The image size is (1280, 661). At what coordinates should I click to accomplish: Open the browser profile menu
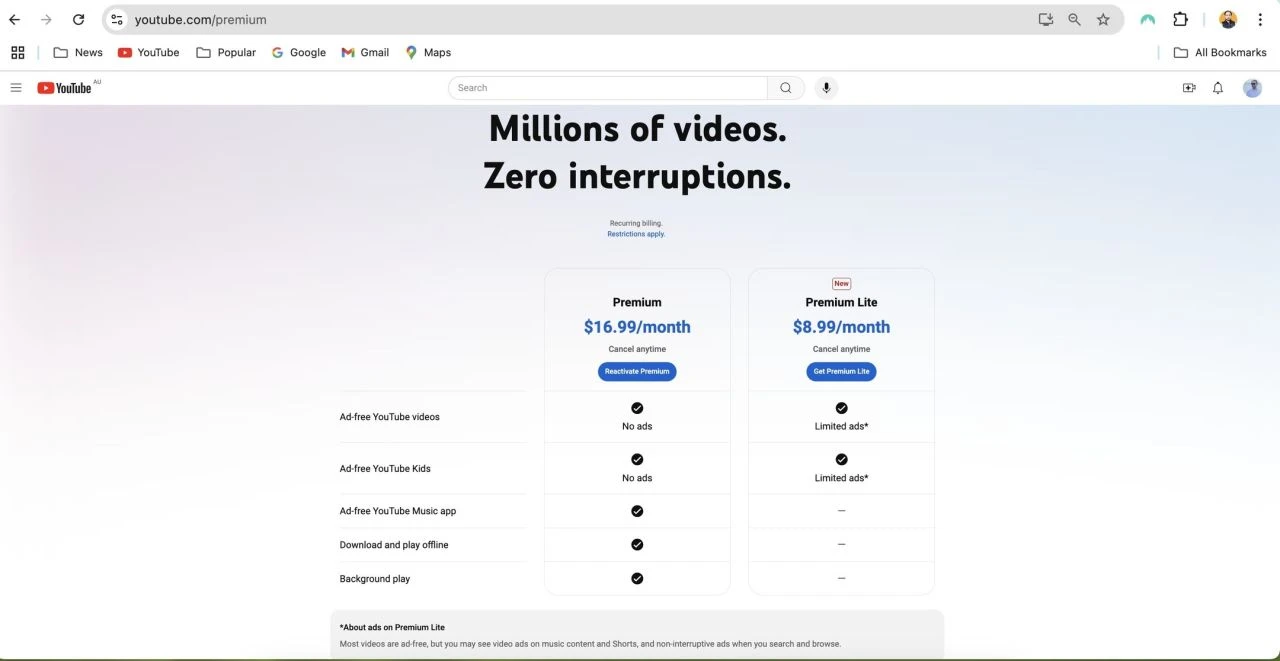click(1228, 19)
